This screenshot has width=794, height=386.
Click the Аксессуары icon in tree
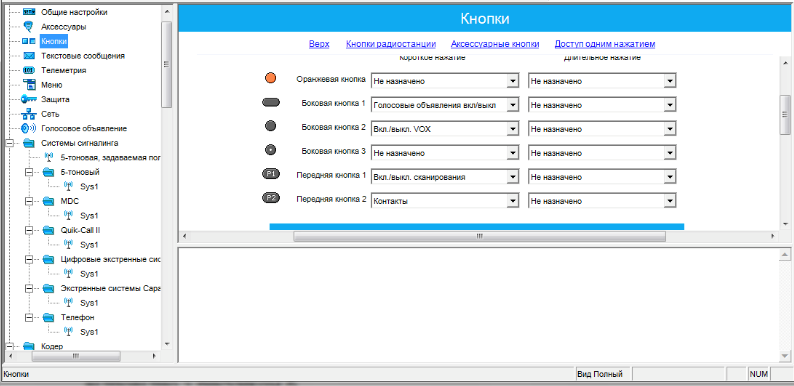[x=29, y=26]
